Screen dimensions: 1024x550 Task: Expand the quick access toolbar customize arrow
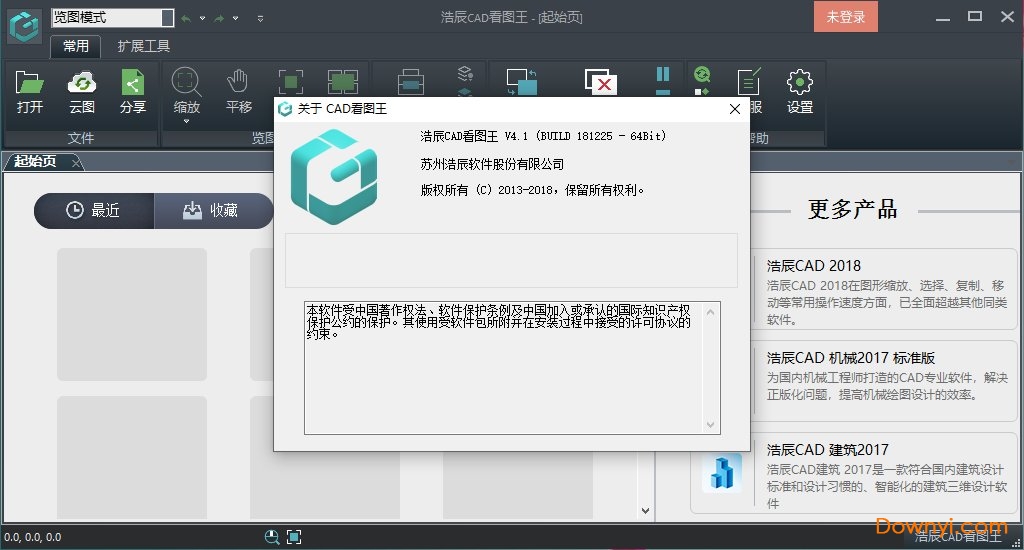261,18
